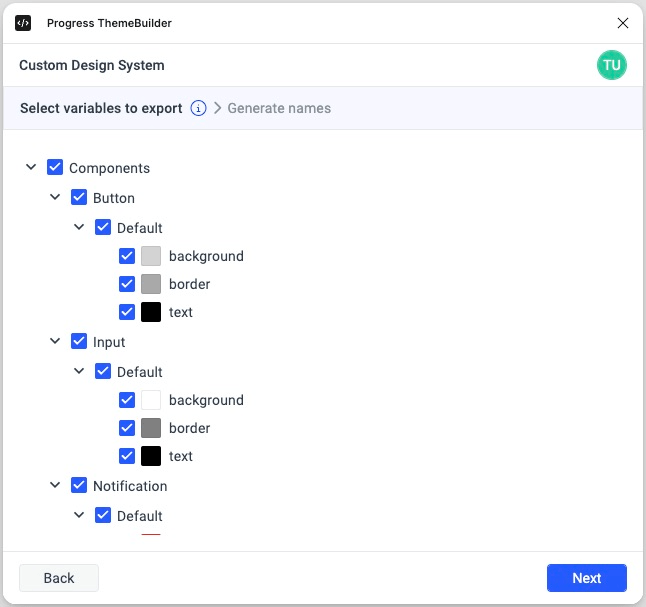Click the Progress ThemeBuilder code logo icon

pyautogui.click(x=23, y=23)
